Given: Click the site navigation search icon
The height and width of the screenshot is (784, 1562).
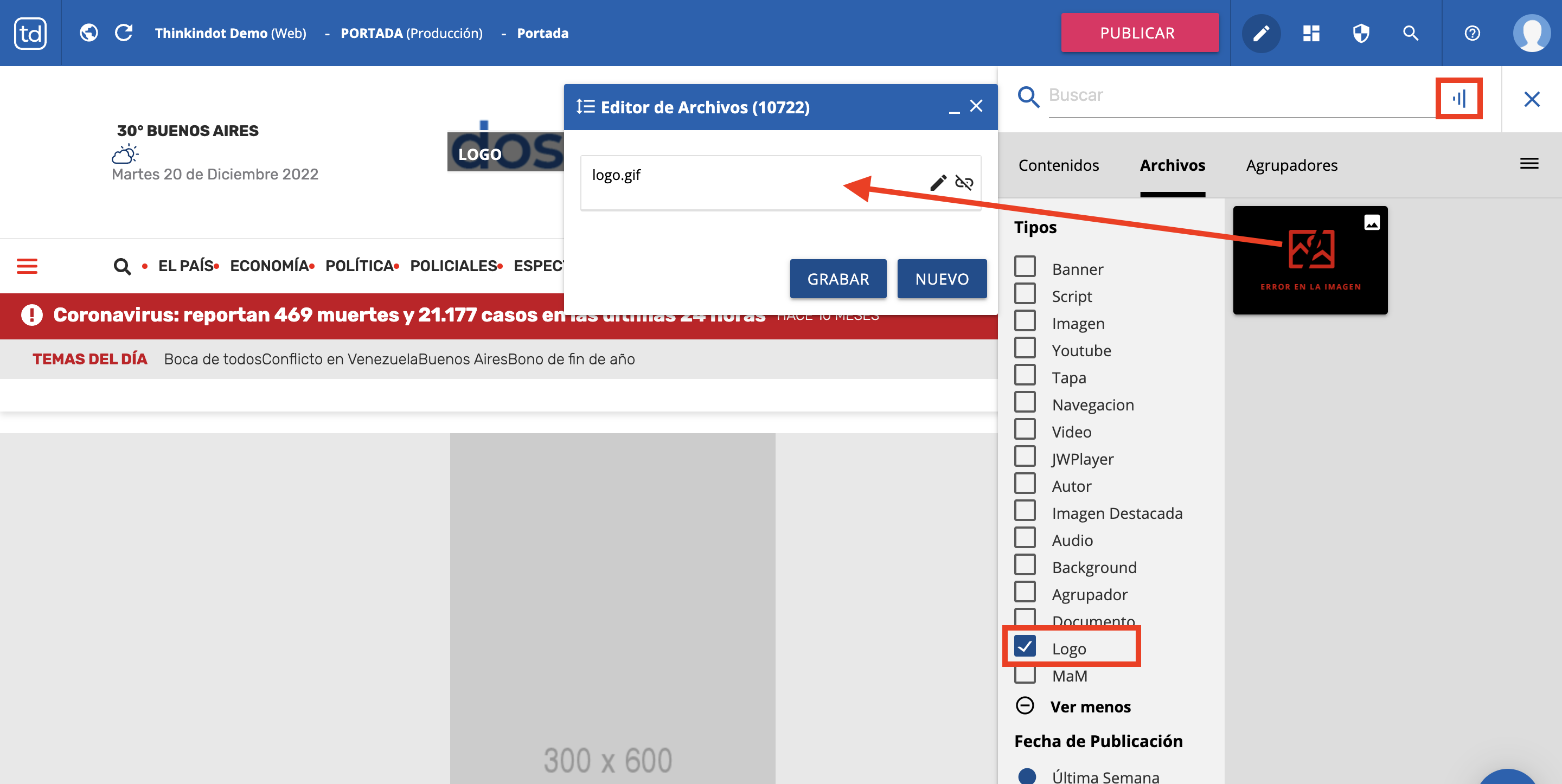Looking at the screenshot, I should 122,266.
